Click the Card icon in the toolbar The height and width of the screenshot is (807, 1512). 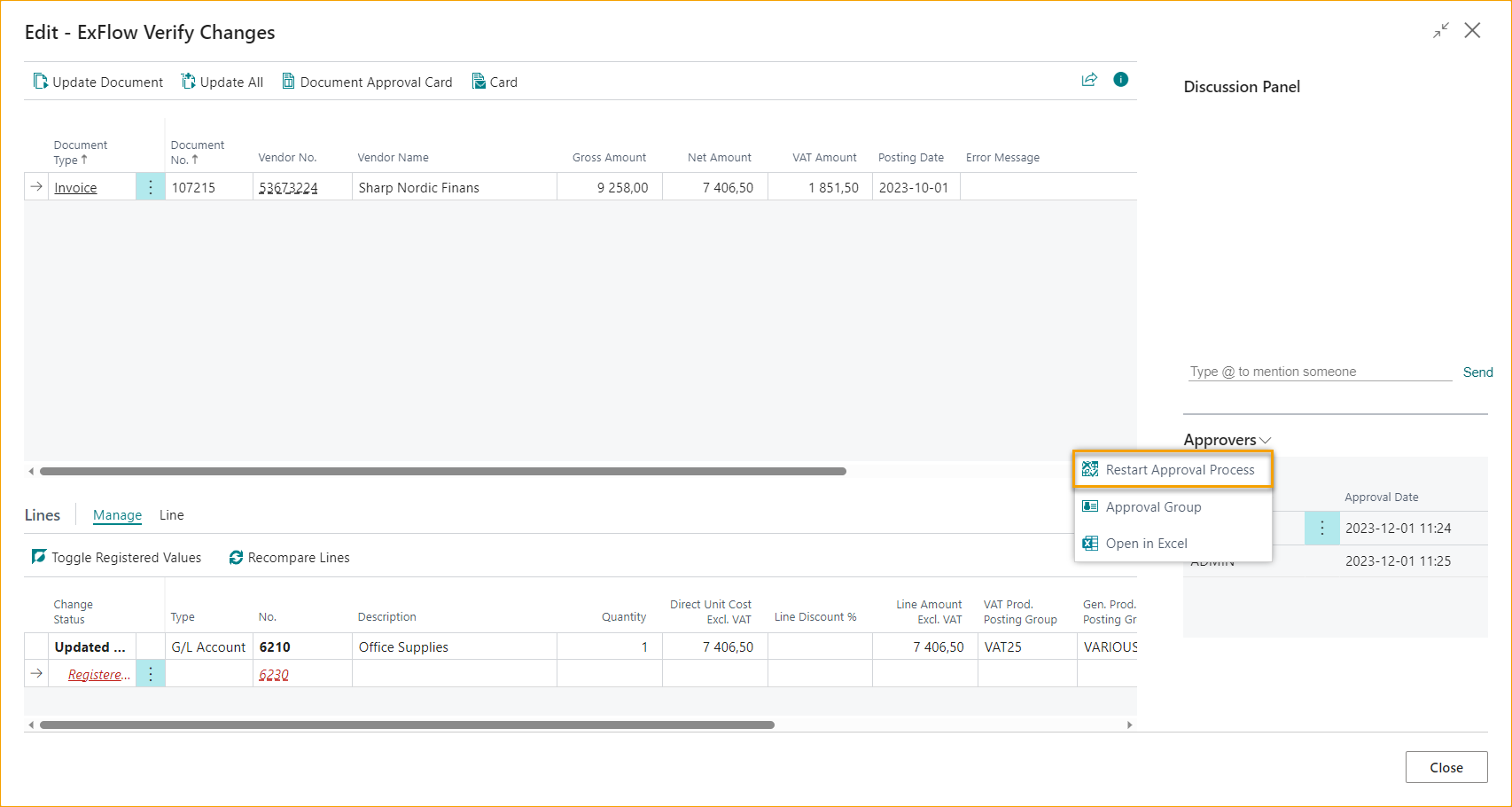478,81
